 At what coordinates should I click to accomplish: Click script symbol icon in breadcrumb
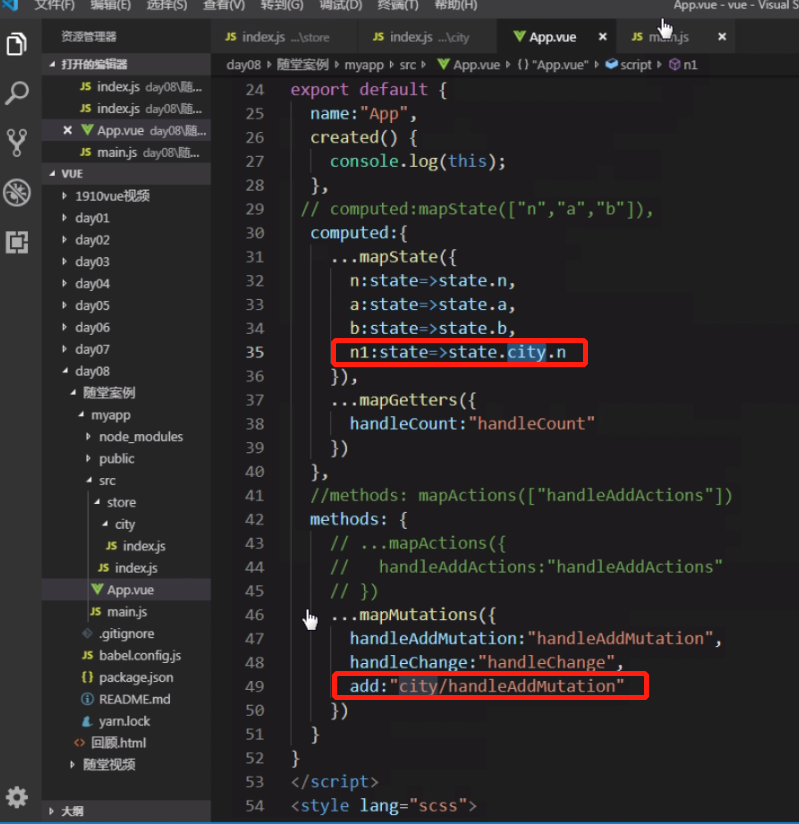click(x=611, y=64)
